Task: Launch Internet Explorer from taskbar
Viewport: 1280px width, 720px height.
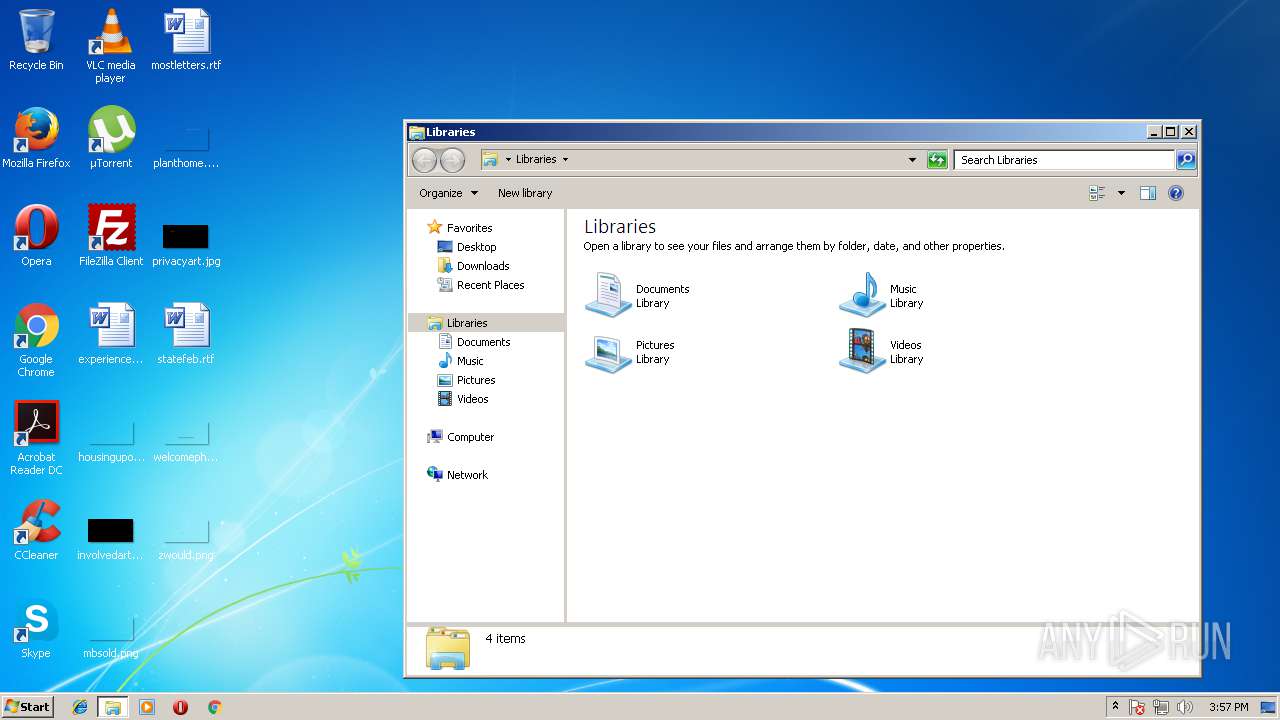Action: (80, 707)
